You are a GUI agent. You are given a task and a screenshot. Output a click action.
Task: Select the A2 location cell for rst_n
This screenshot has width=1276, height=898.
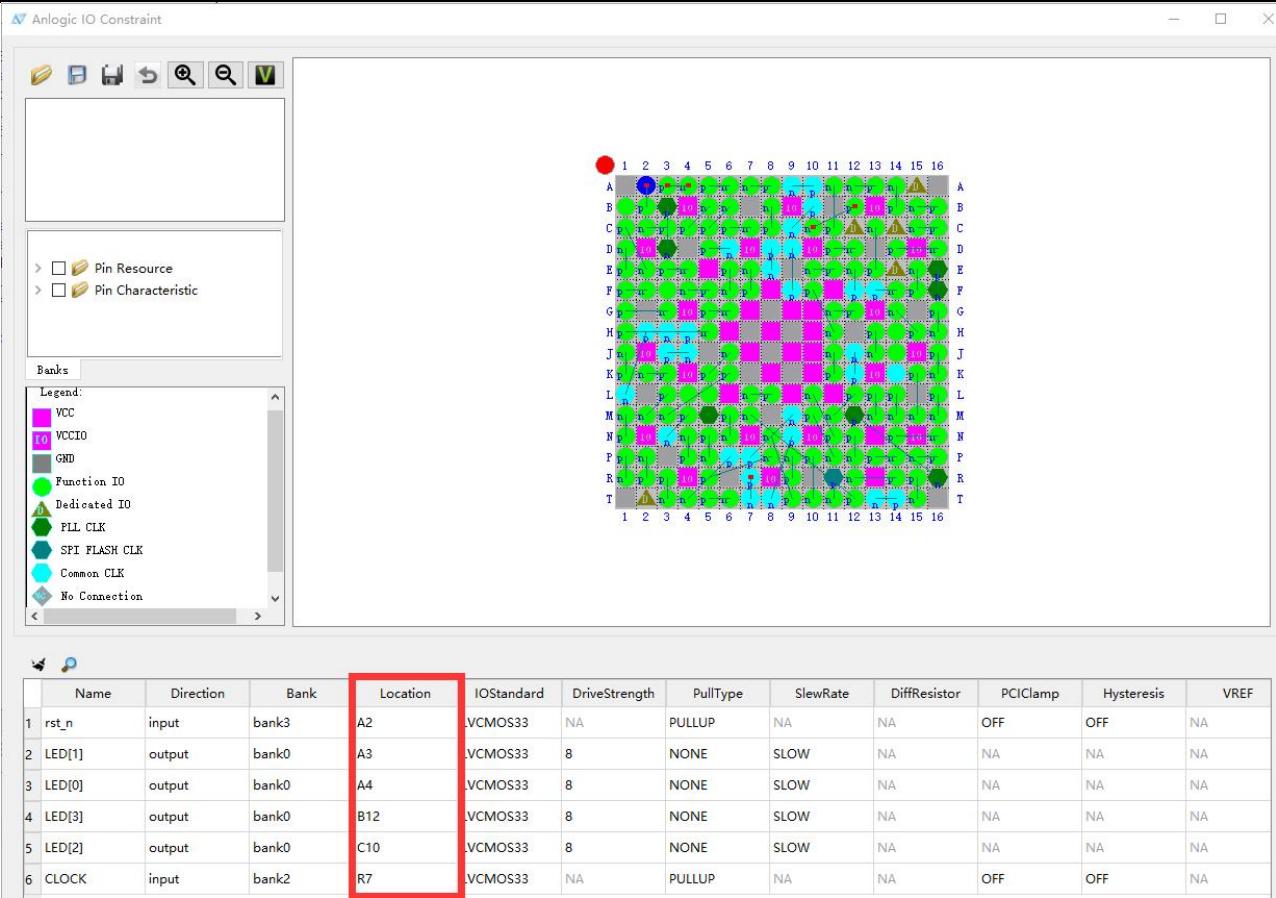pos(405,722)
